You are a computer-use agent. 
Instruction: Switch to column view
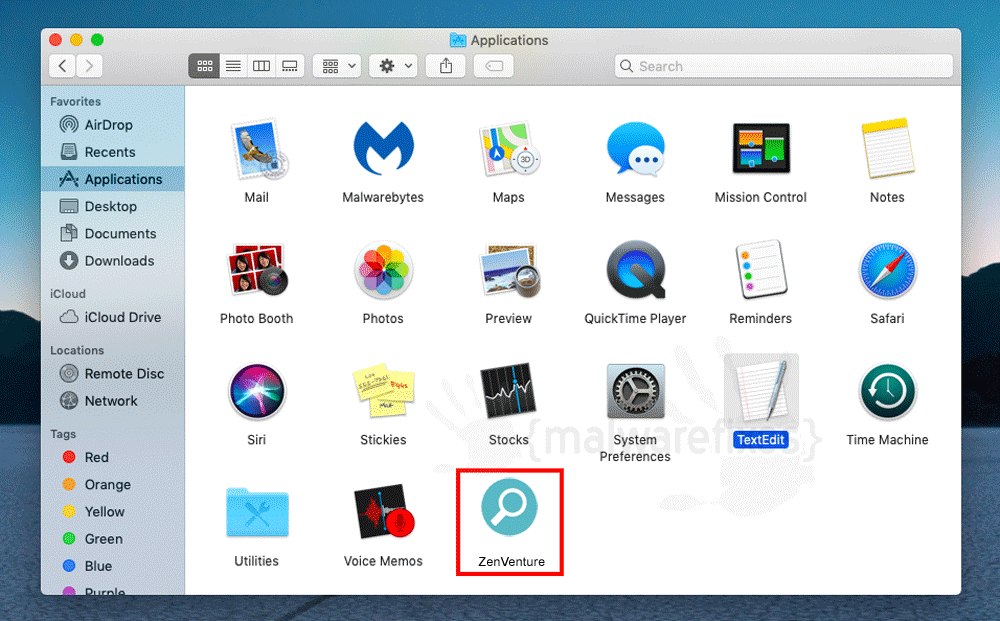coord(261,66)
